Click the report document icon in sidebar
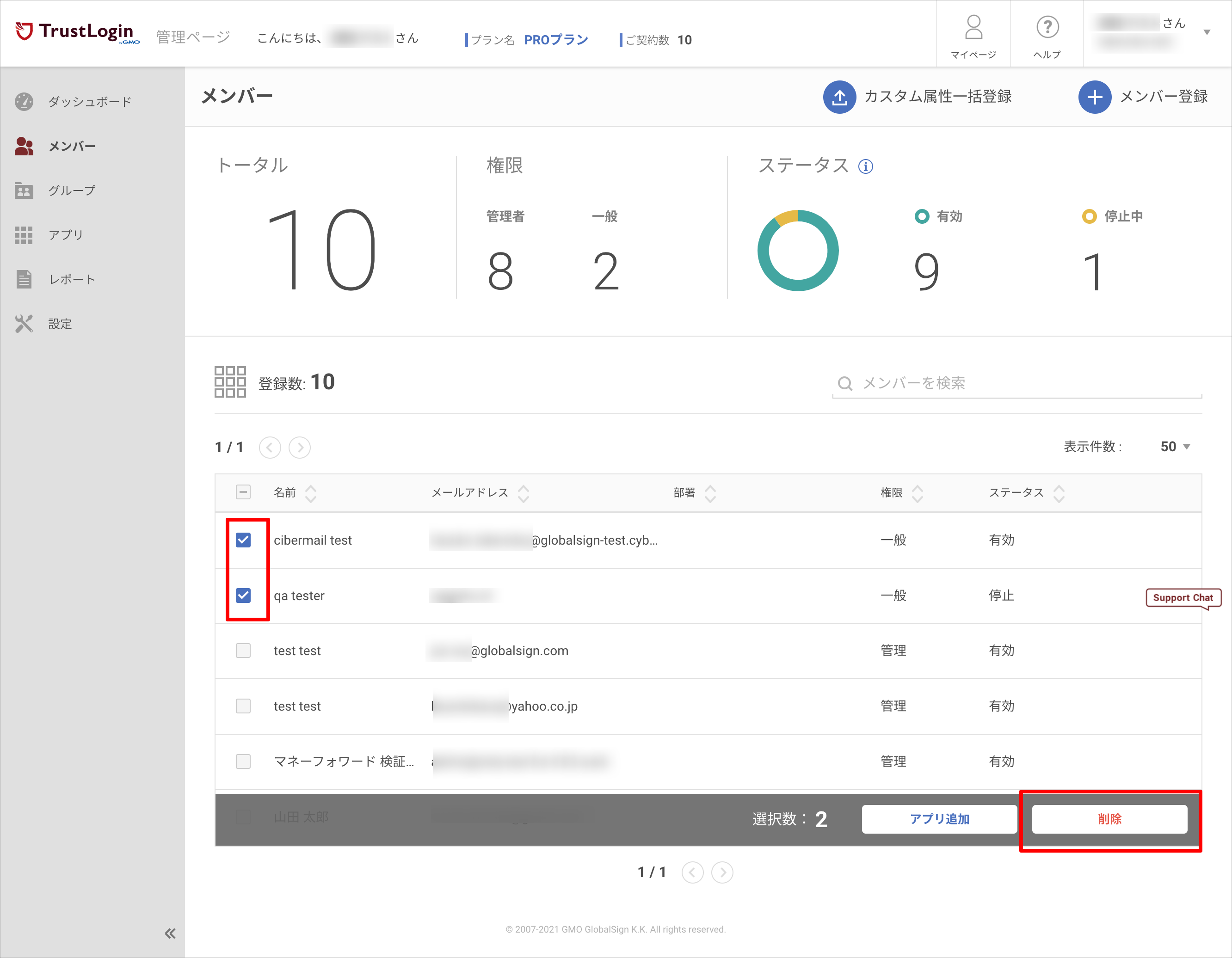The width and height of the screenshot is (1232, 958). 24,279
